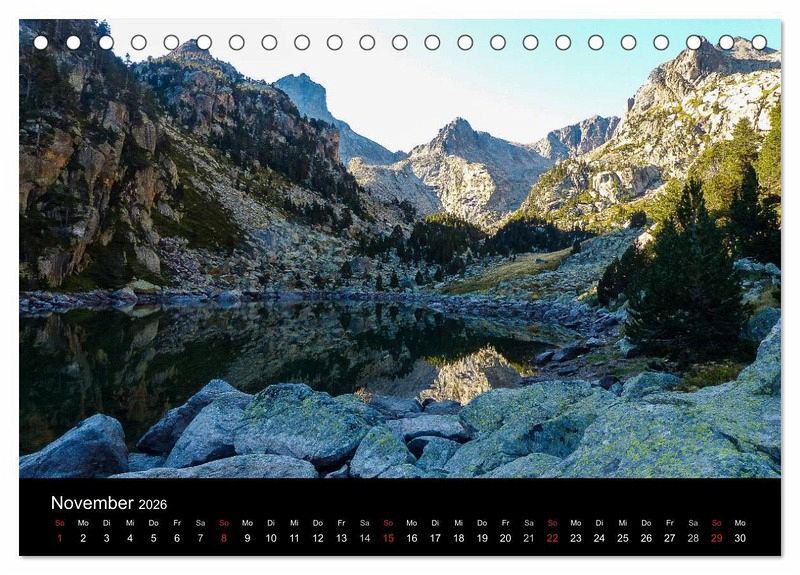Select the year 2026 label

click(153, 505)
